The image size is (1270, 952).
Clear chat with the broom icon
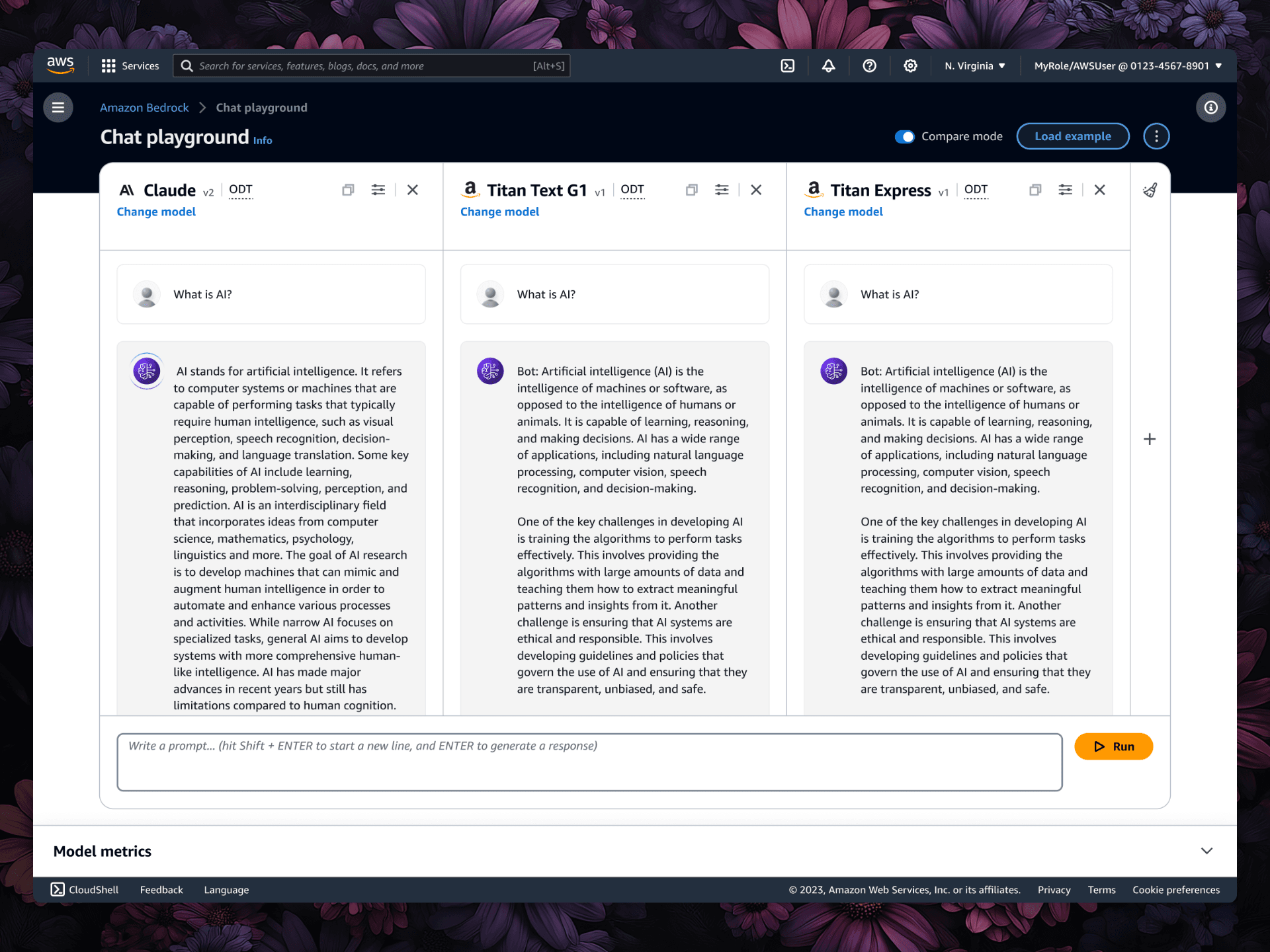tap(1150, 190)
